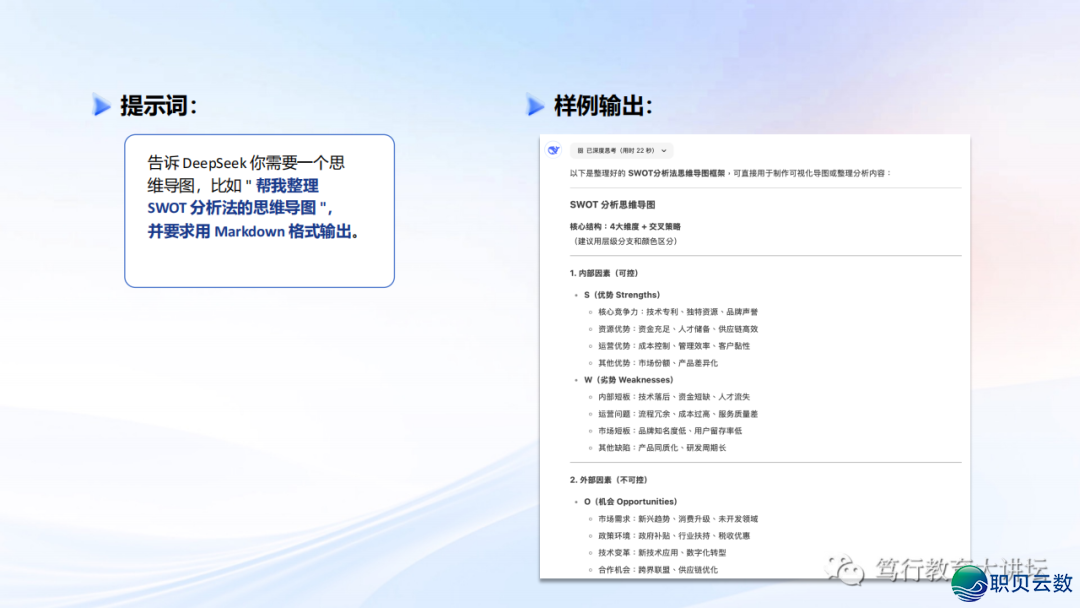
Task: Click the blue arrow beside 提示词 heading
Action: click(x=102, y=105)
